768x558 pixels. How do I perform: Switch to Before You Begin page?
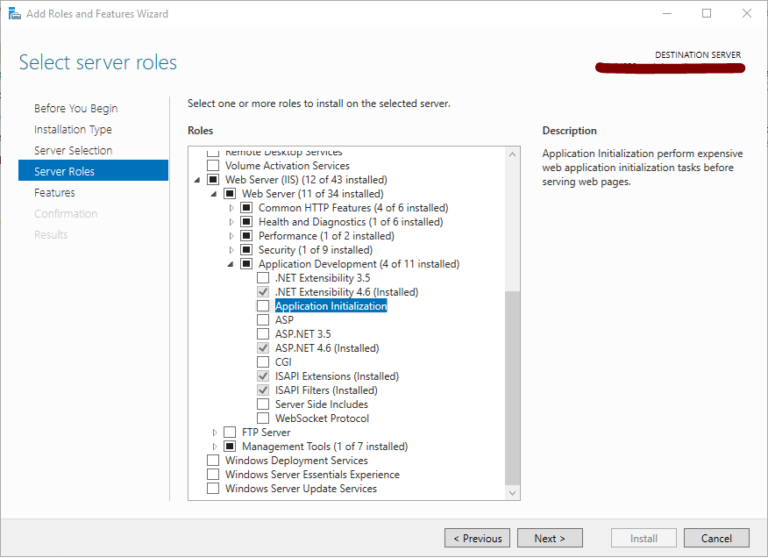point(75,108)
